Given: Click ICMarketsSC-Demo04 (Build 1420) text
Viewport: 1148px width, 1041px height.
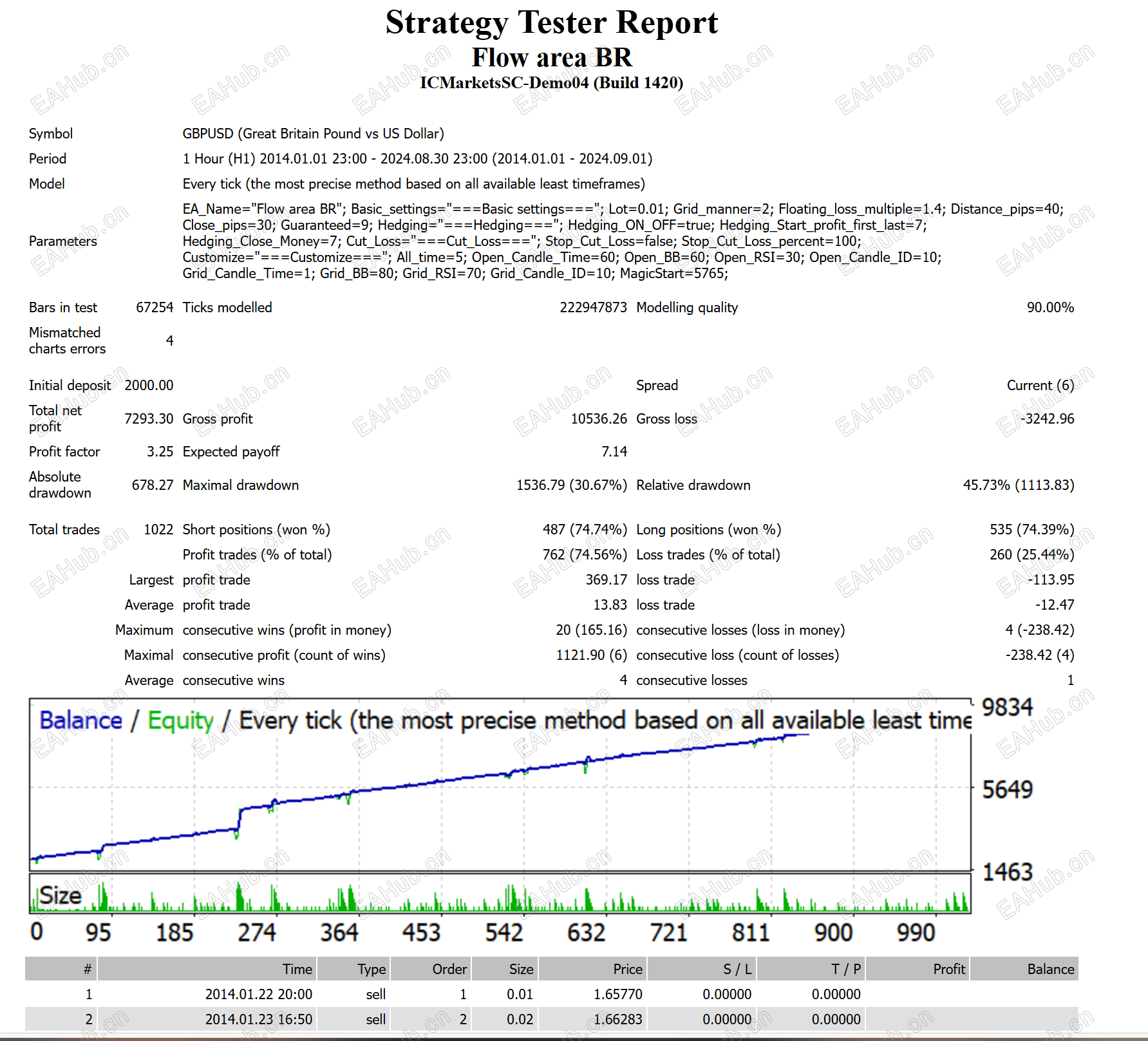Looking at the screenshot, I should pyautogui.click(x=552, y=83).
